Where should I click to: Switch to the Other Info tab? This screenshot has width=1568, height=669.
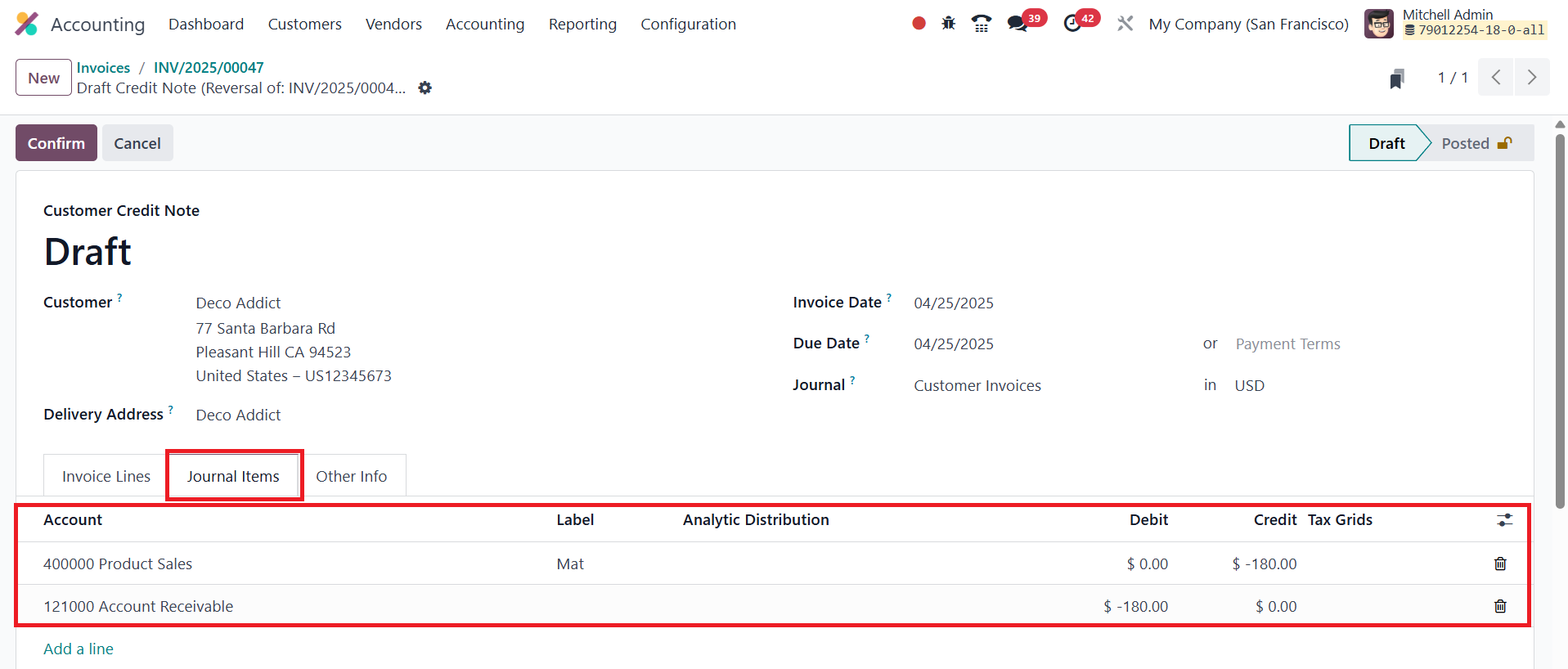(x=351, y=476)
